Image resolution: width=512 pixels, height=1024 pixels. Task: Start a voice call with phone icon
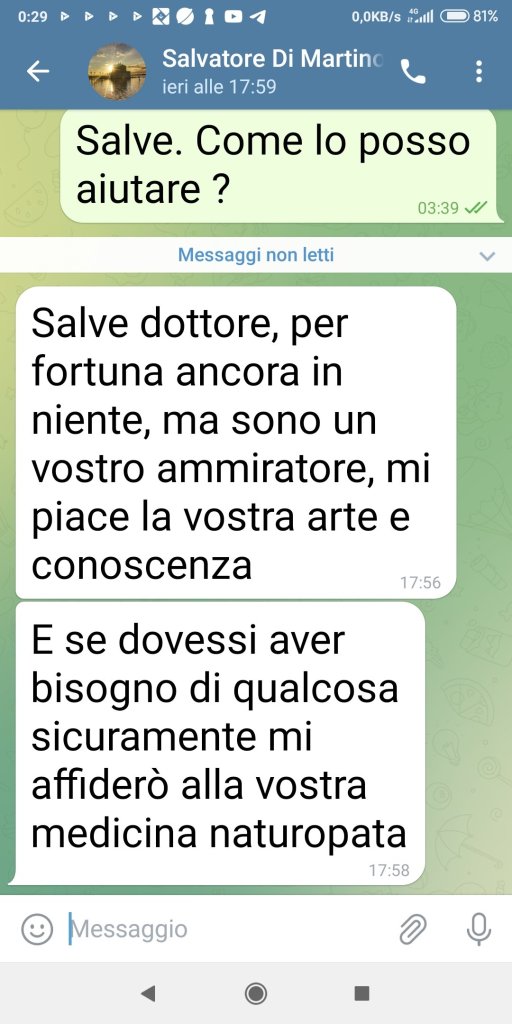413,72
